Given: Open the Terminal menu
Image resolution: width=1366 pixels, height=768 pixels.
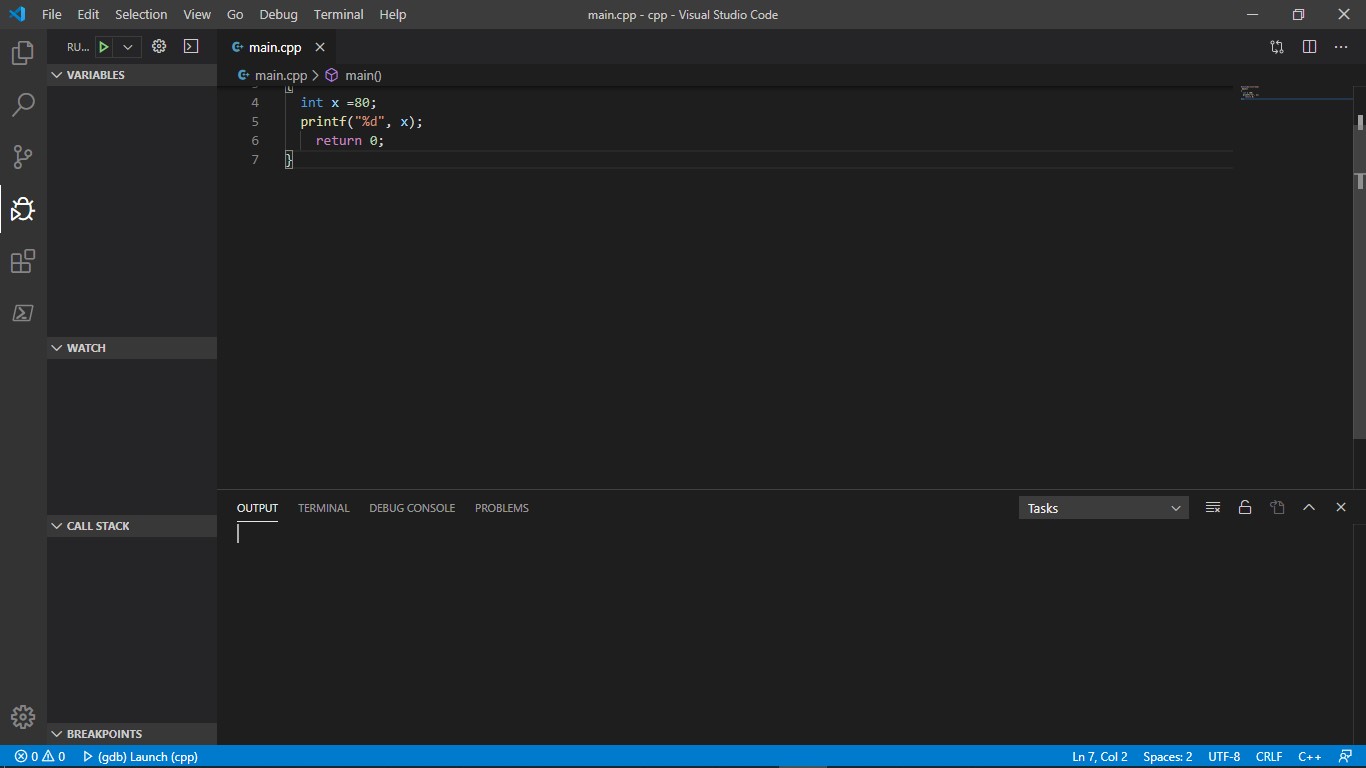Looking at the screenshot, I should click(x=338, y=15).
